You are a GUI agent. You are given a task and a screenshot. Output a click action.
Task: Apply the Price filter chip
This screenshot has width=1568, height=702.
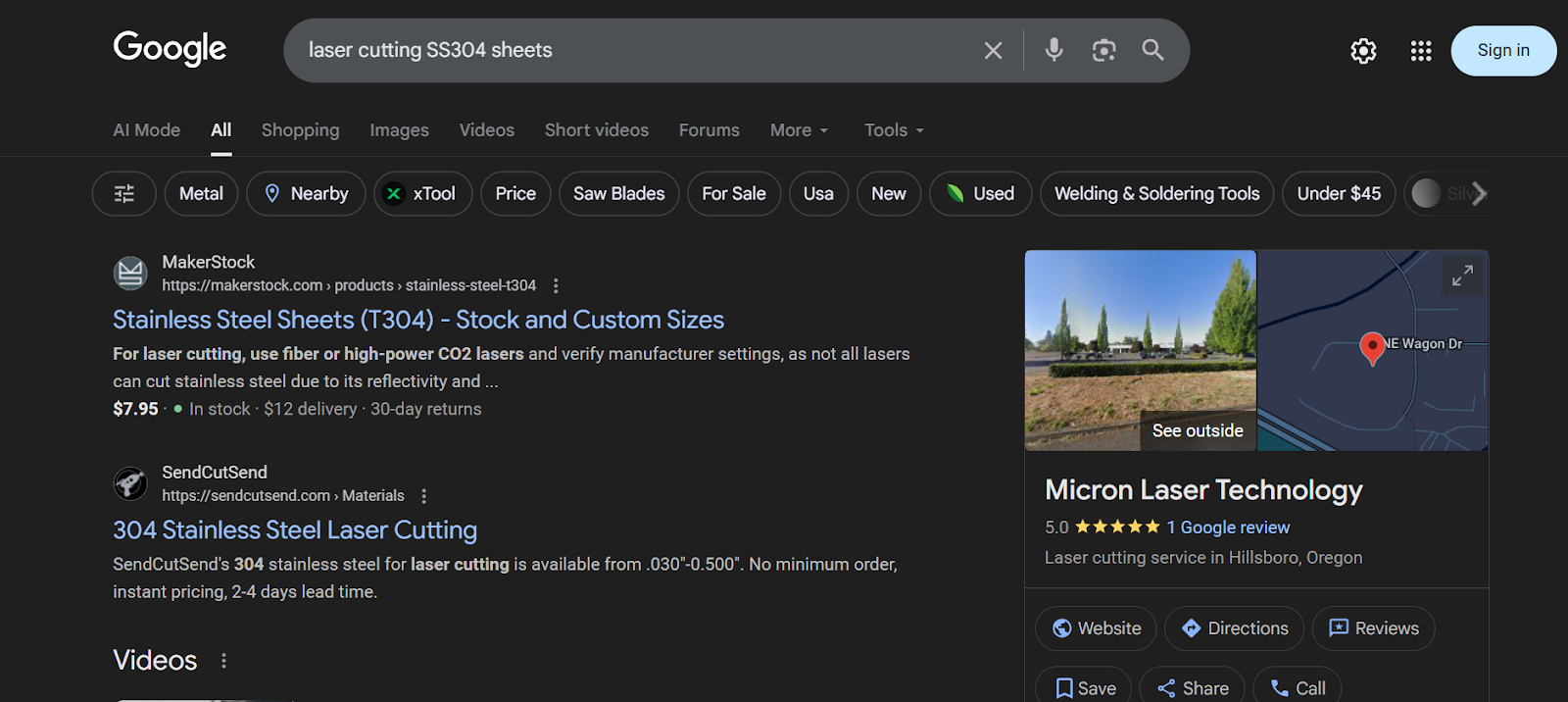click(x=515, y=194)
